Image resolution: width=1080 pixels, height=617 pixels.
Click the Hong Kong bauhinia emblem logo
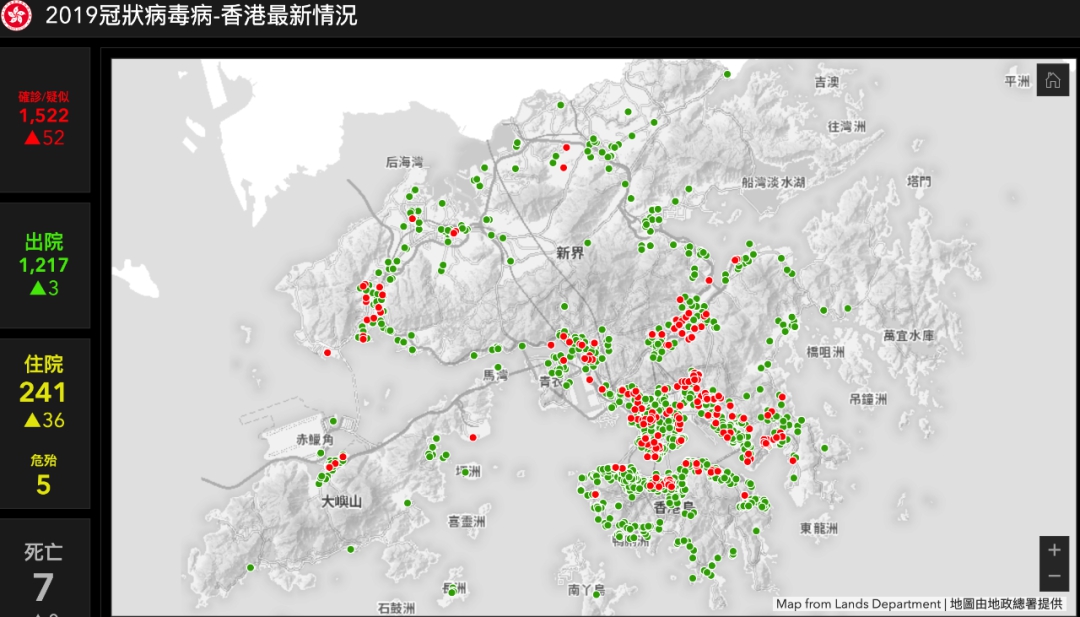click(x=18, y=16)
